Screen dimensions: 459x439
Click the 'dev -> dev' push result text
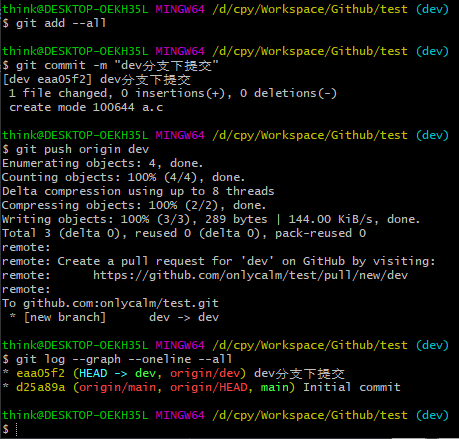click(184, 317)
